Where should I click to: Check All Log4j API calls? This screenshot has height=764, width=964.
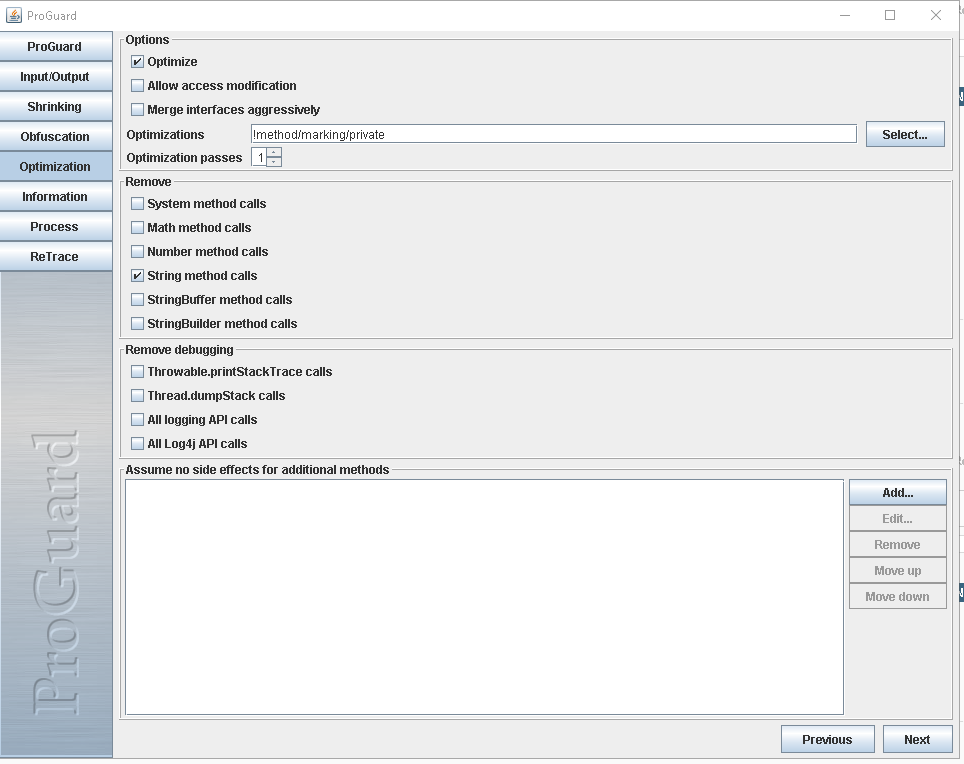coord(137,443)
